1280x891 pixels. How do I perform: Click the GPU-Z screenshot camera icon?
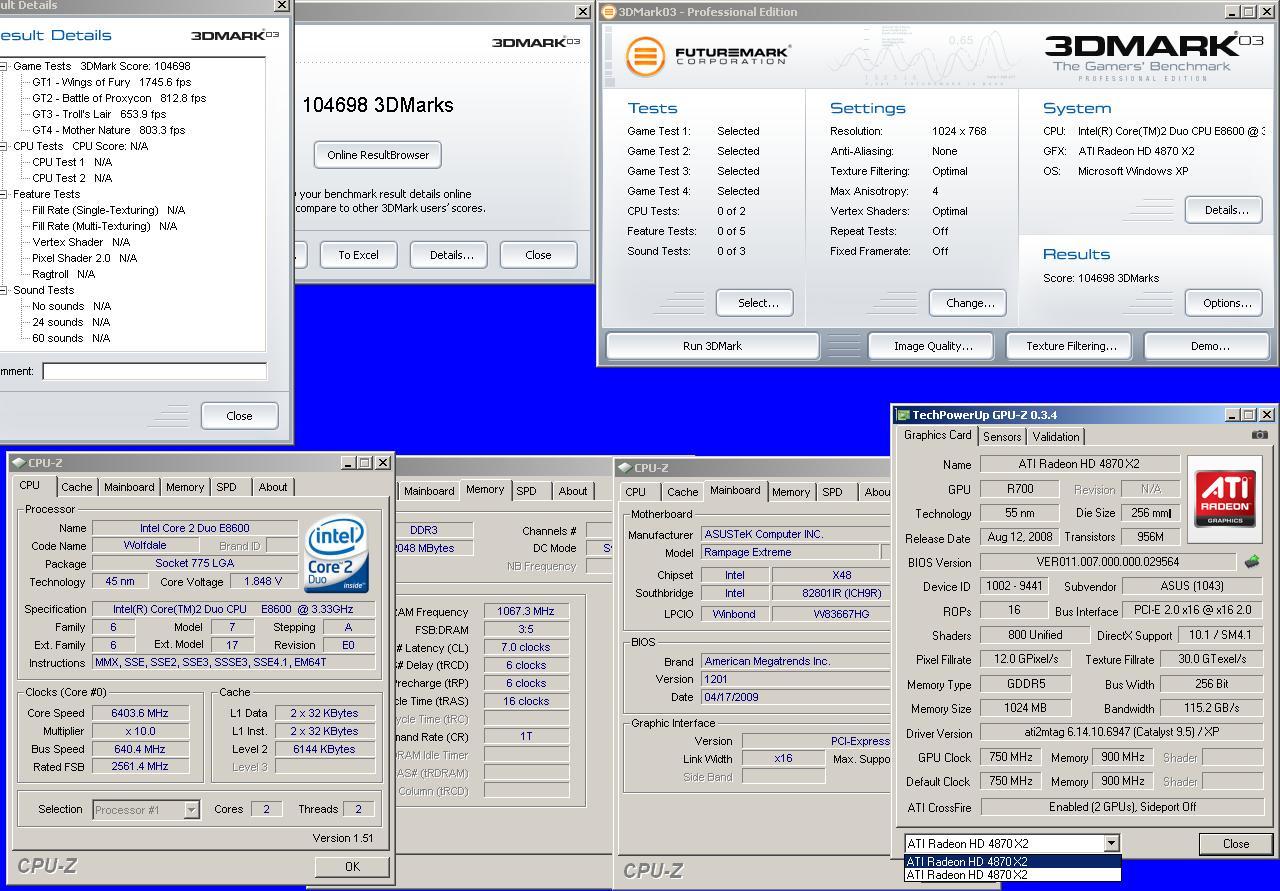pos(1259,435)
